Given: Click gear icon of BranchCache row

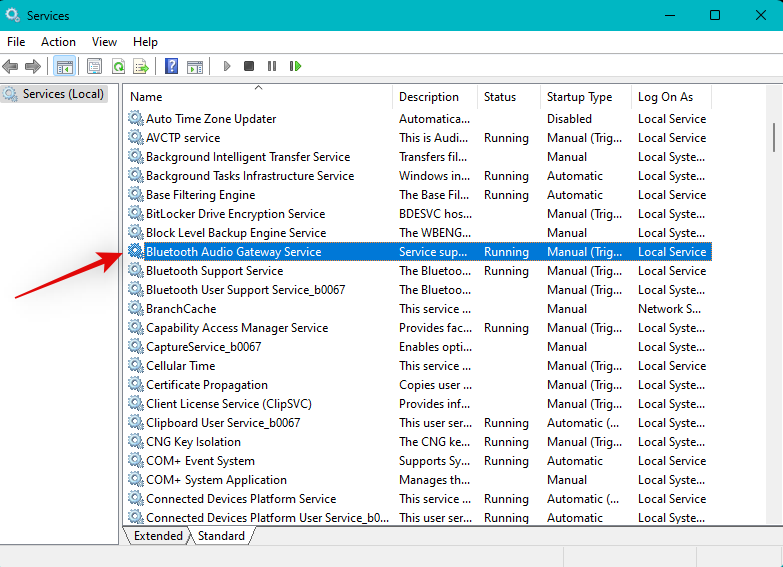Looking at the screenshot, I should pos(135,308).
